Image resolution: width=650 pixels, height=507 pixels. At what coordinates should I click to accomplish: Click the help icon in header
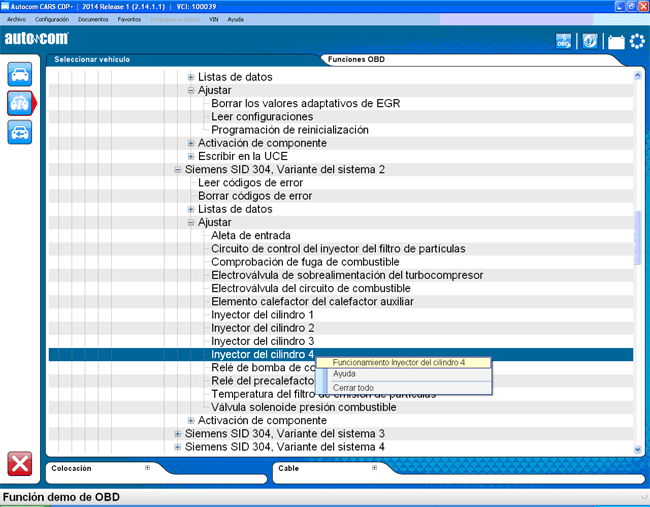590,41
